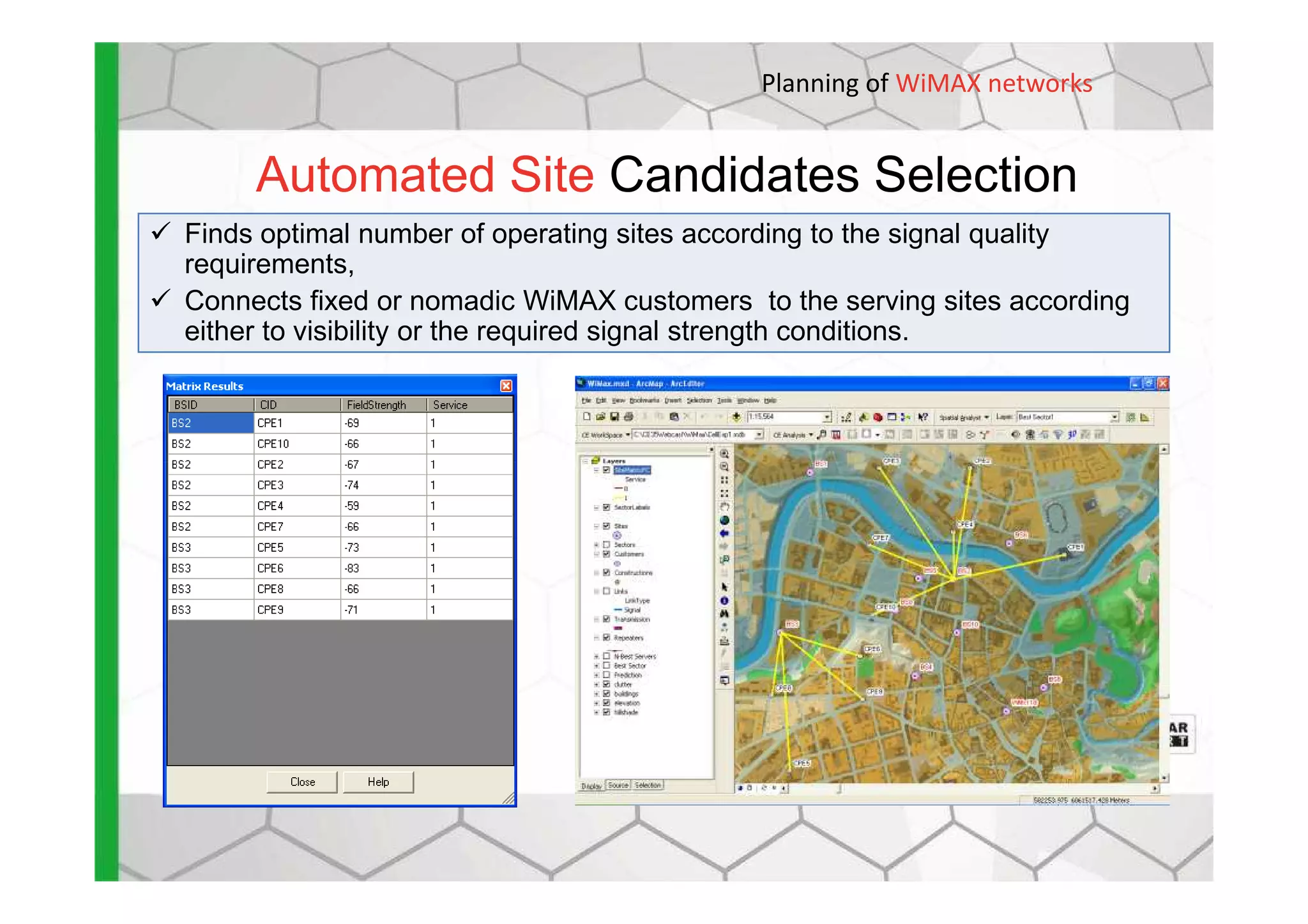1308x924 pixels.
Task: Click the Save disk icon in ArcMap
Action: click(614, 417)
